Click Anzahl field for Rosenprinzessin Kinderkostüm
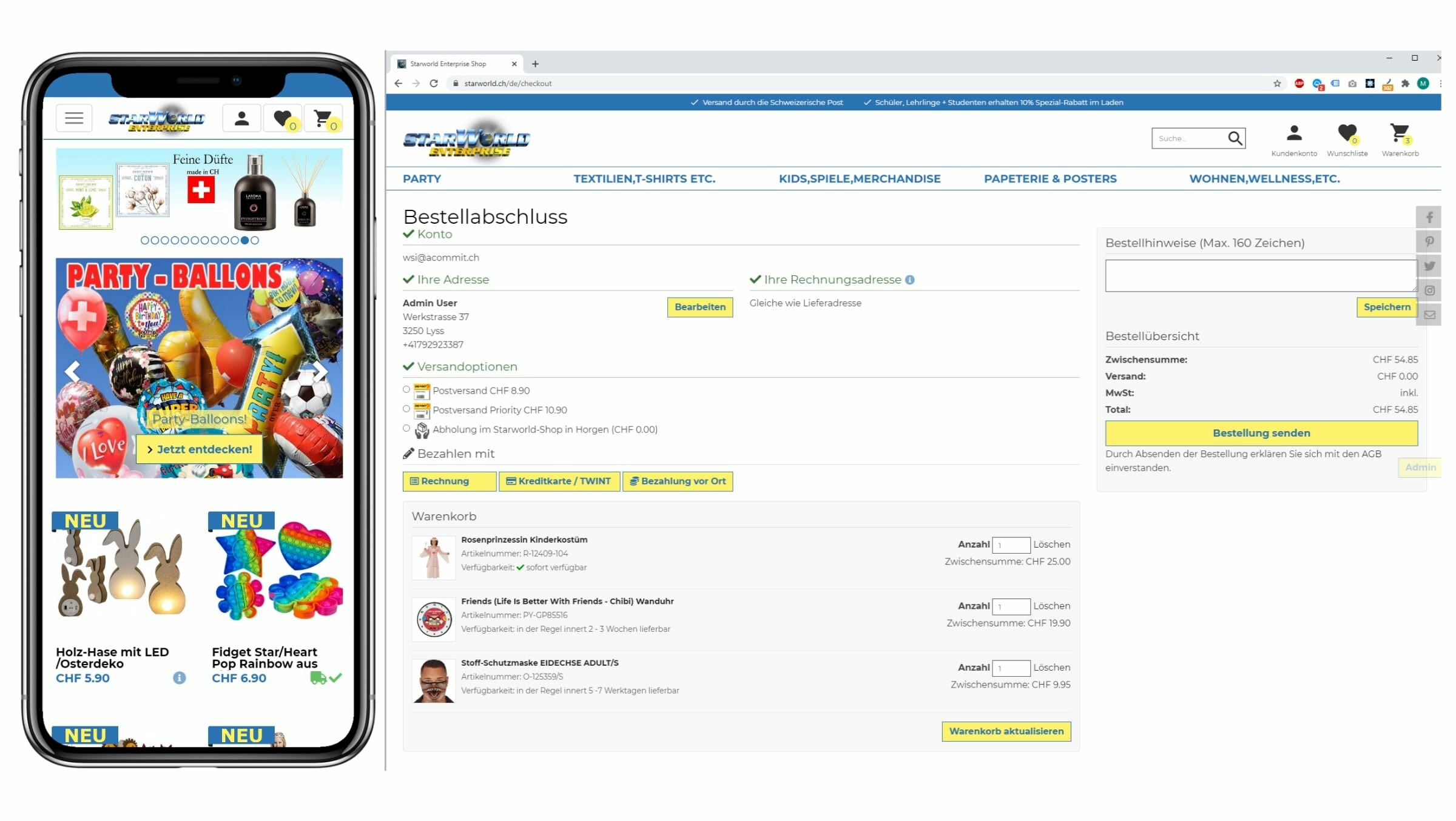1456x821 pixels. pos(1011,545)
